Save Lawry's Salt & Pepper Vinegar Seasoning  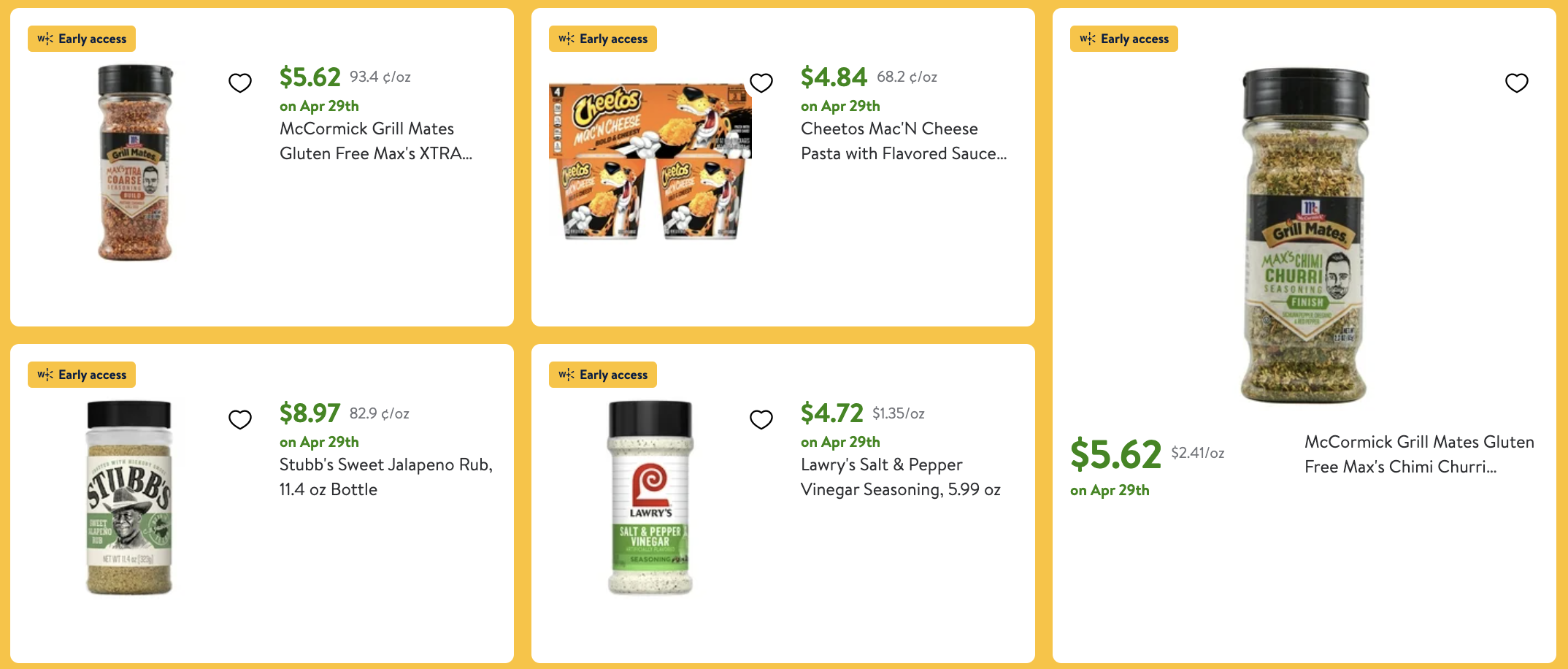761,419
